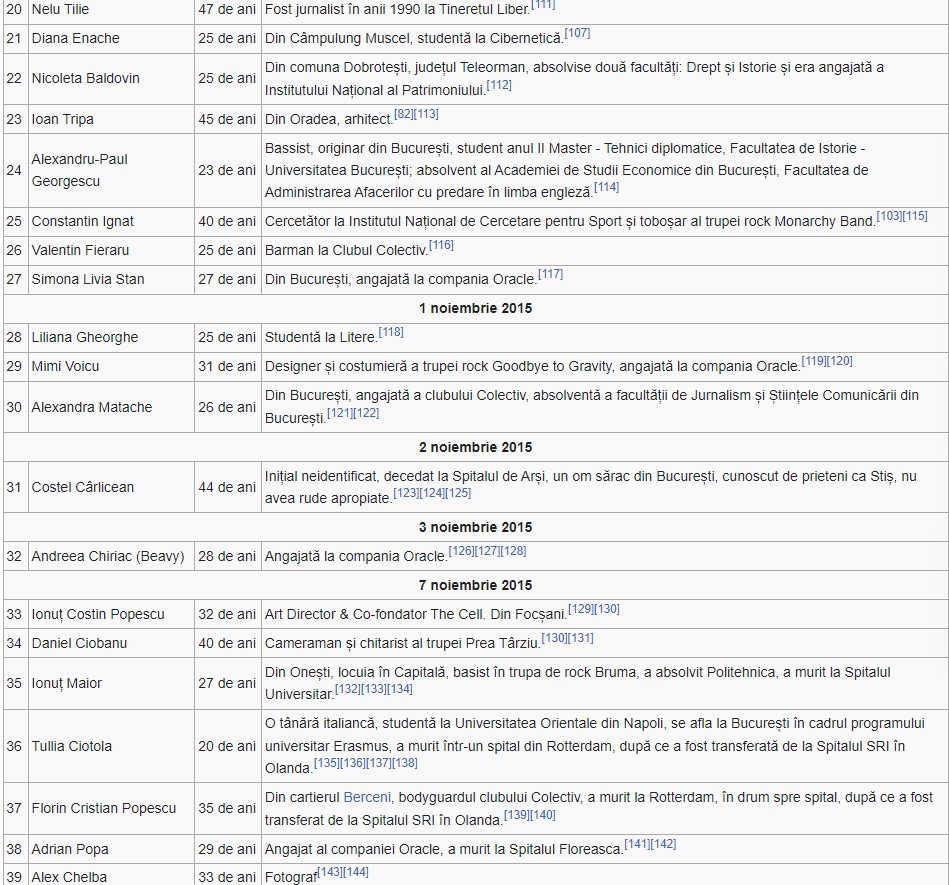
Task: Click the name Andreea Chiriac (Beavy)
Action: 108,557
